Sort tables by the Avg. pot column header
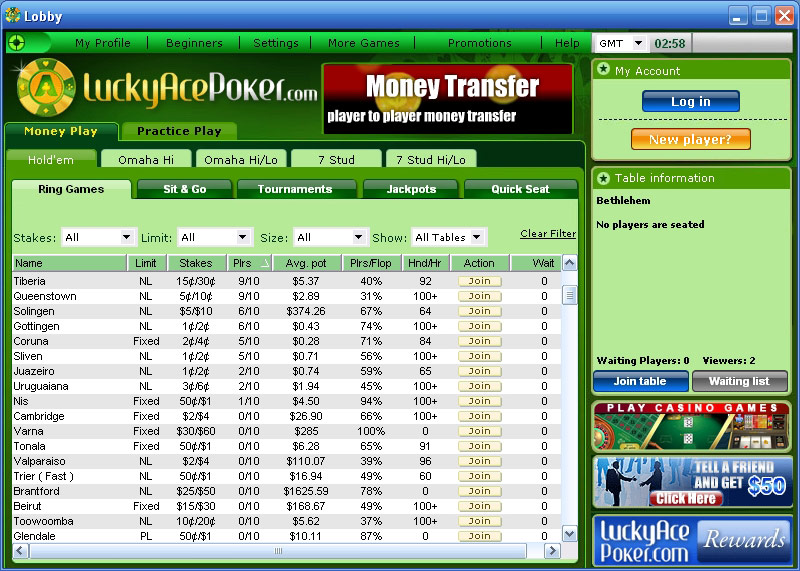 [x=306, y=263]
